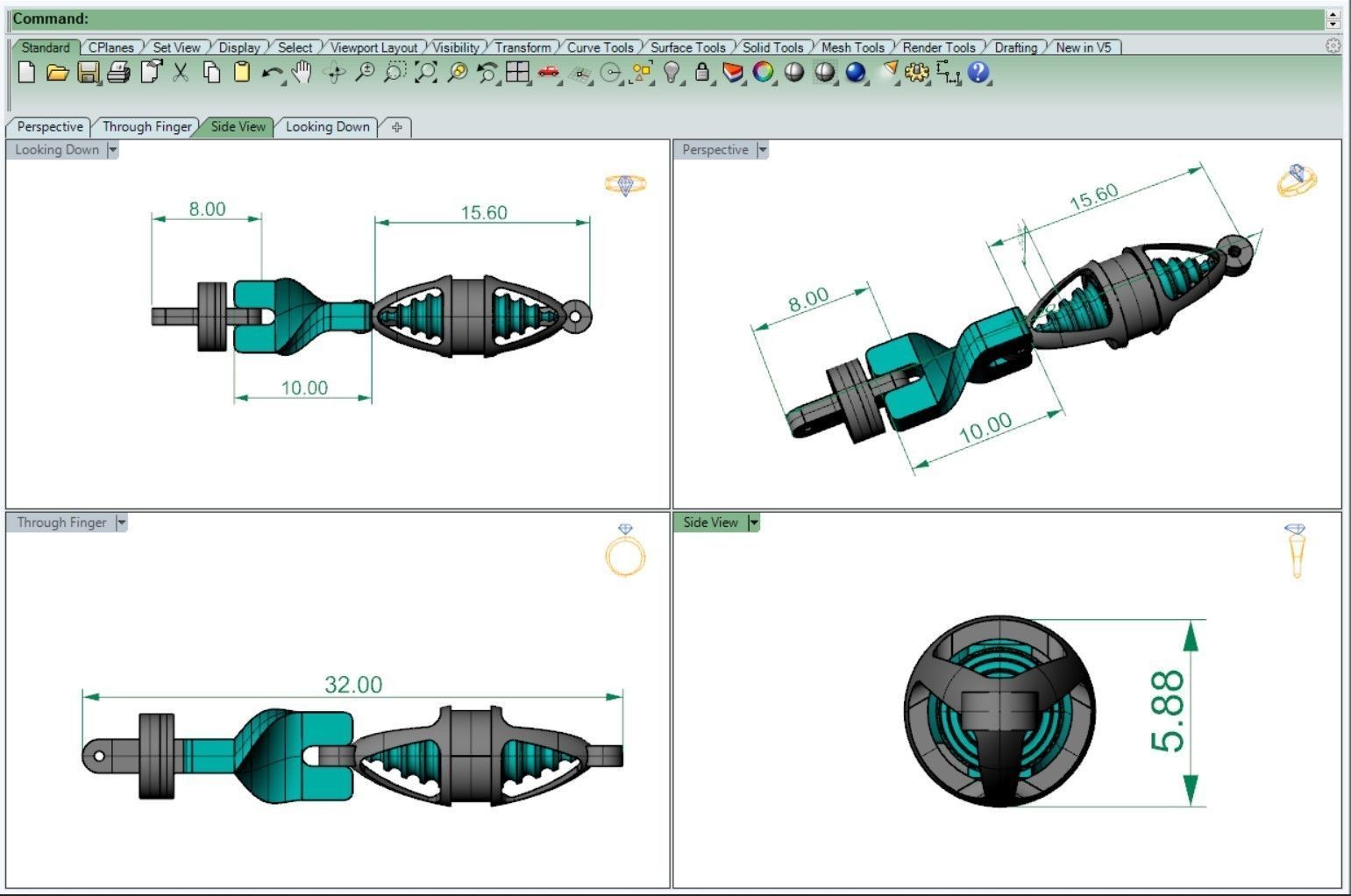
Task: Click the Looking Down viewport title
Action: [57, 150]
